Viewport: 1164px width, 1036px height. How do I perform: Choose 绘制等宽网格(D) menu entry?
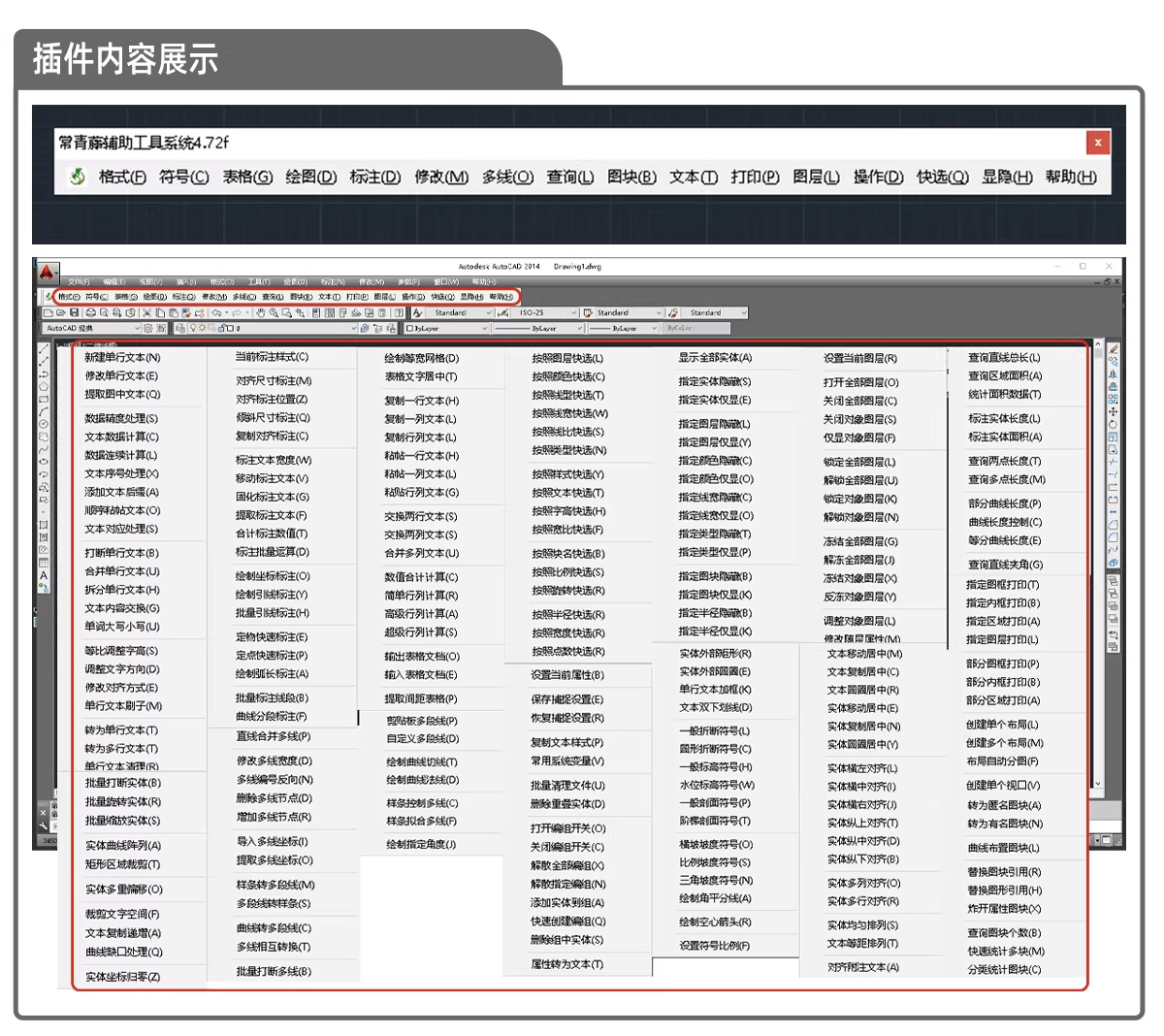[x=421, y=358]
